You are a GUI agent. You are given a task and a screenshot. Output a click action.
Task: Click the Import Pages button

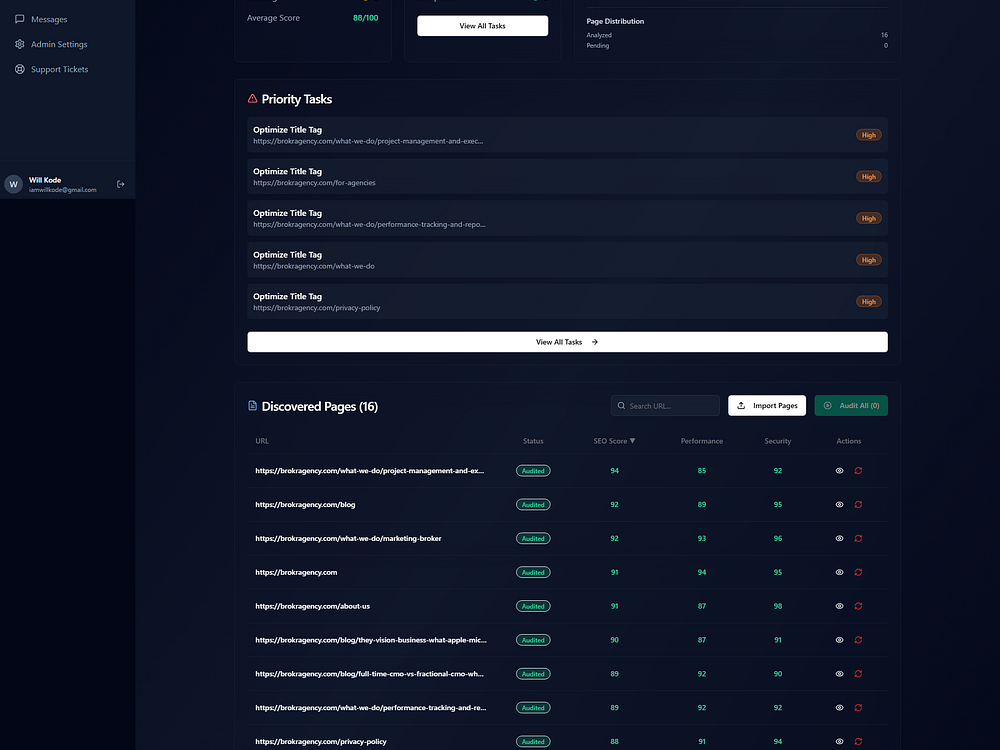click(767, 406)
